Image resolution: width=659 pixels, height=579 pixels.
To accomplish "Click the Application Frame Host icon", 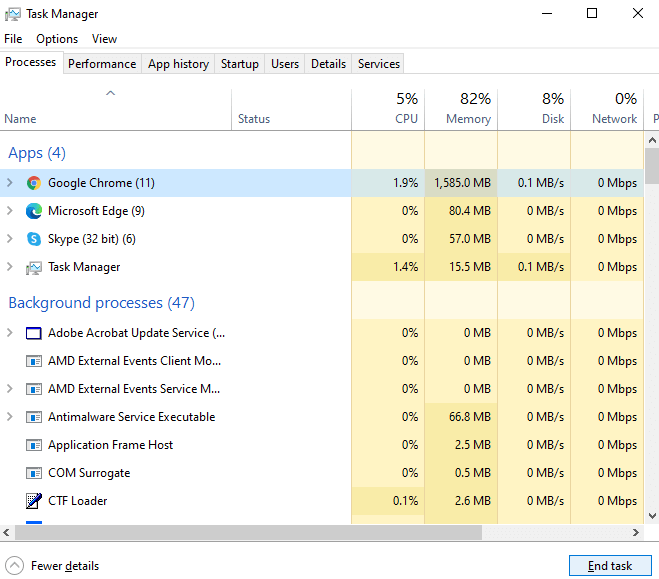I will tap(34, 445).
